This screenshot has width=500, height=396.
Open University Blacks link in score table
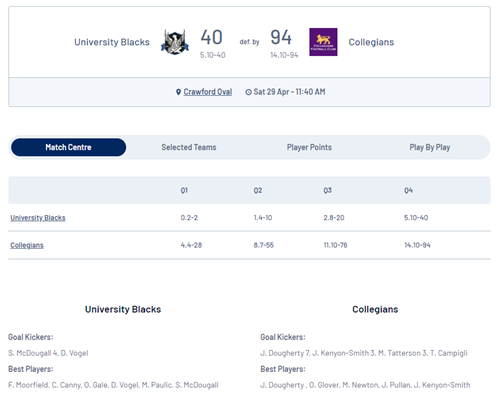point(38,218)
